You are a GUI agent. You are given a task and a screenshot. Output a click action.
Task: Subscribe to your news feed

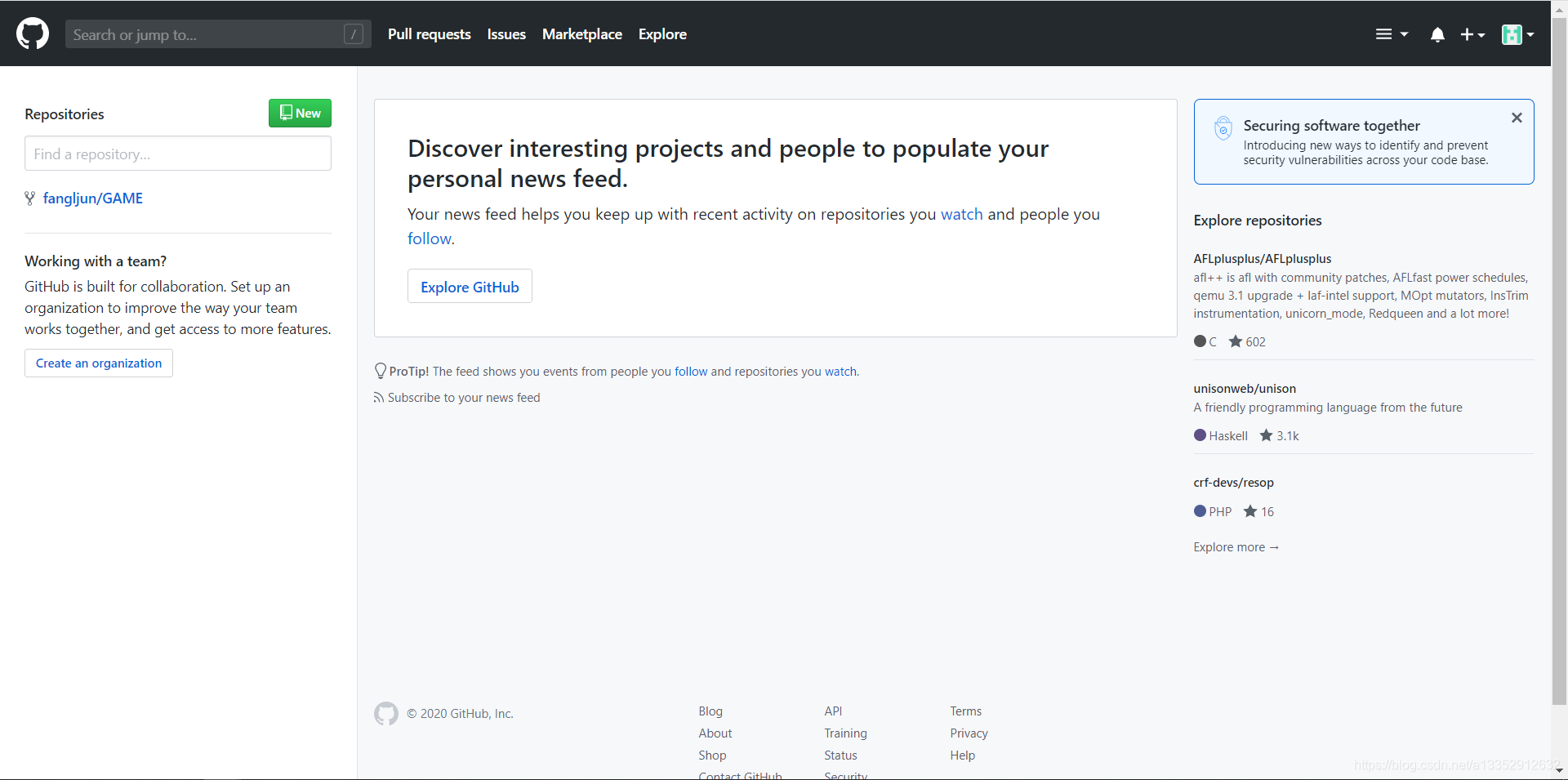[464, 398]
